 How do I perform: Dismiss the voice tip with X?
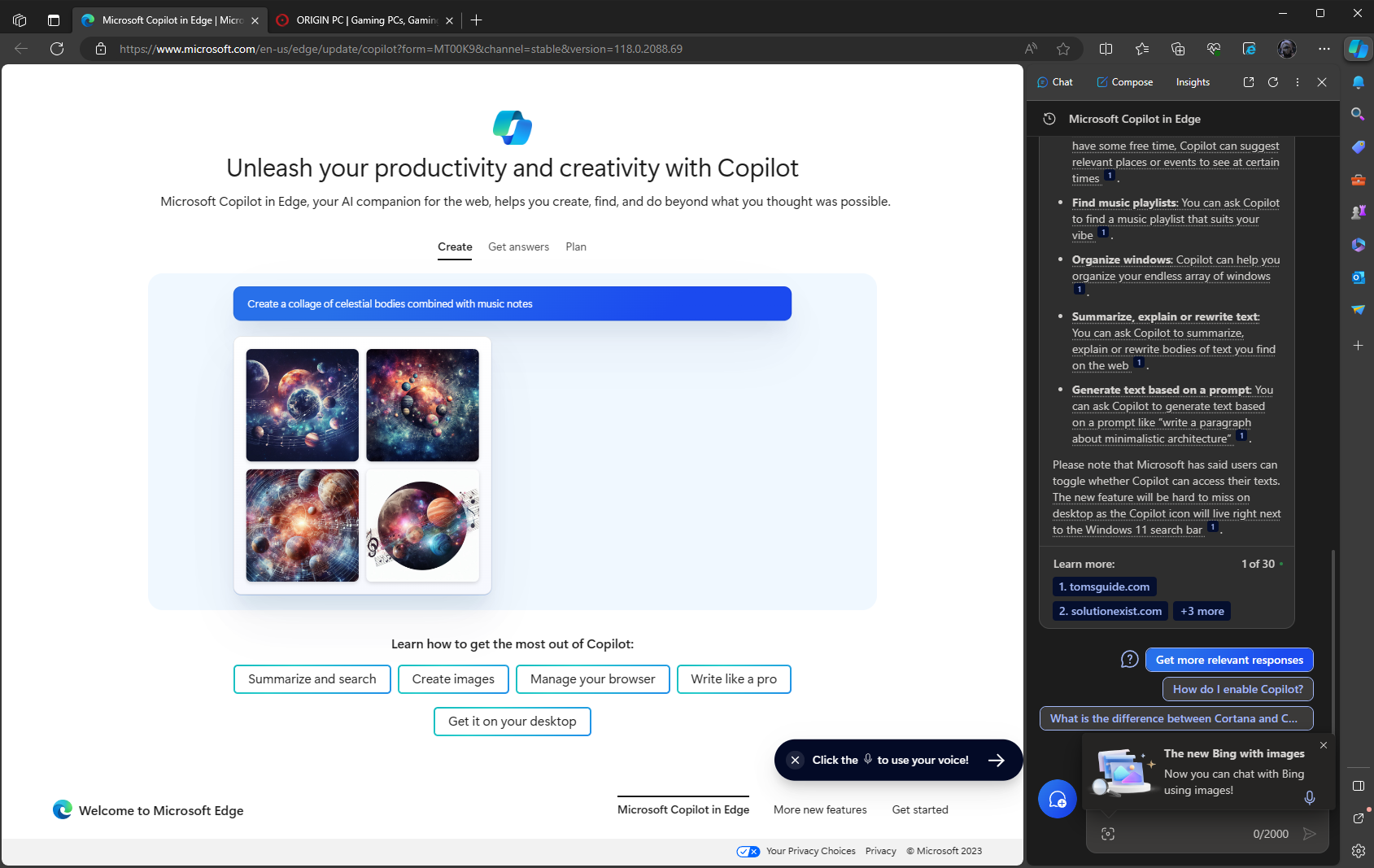coord(796,760)
